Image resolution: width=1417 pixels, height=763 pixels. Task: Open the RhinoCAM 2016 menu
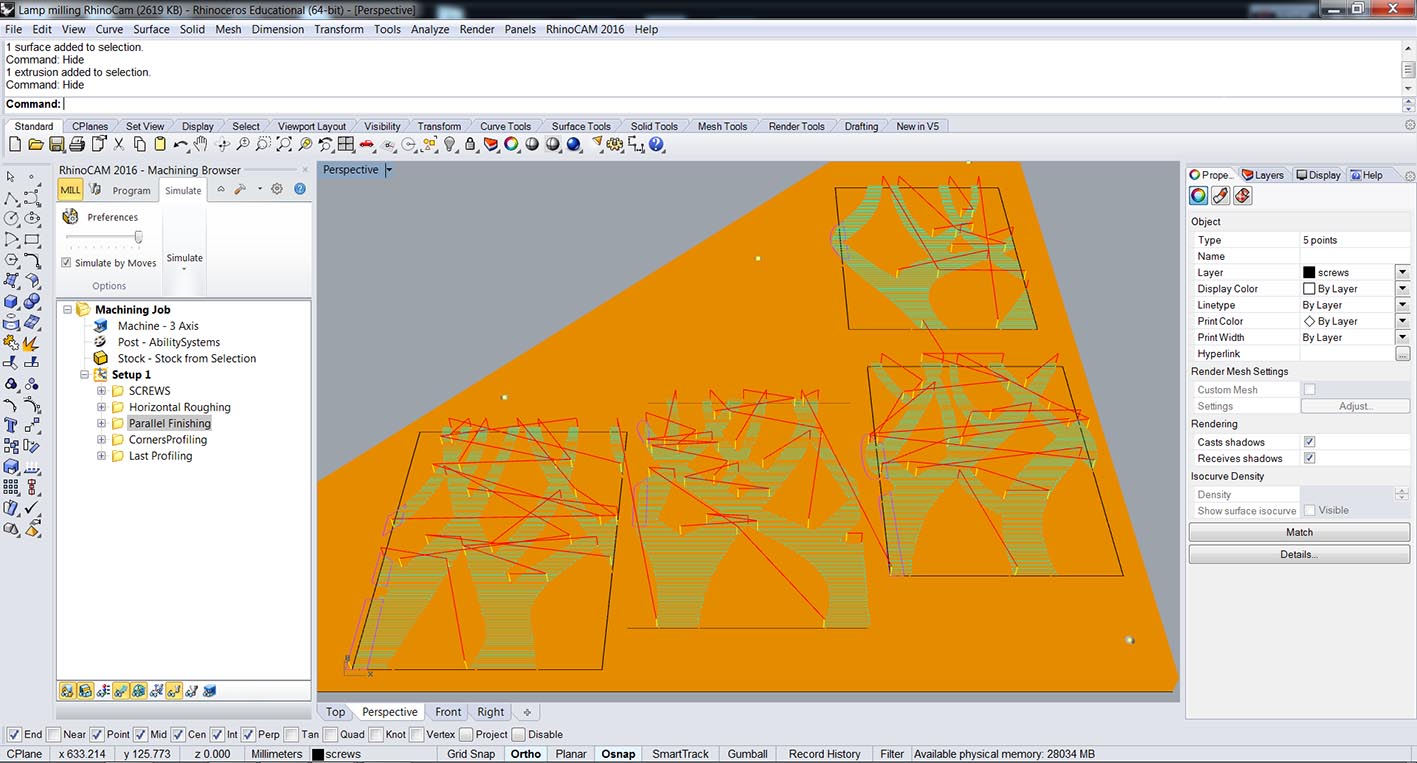(585, 29)
